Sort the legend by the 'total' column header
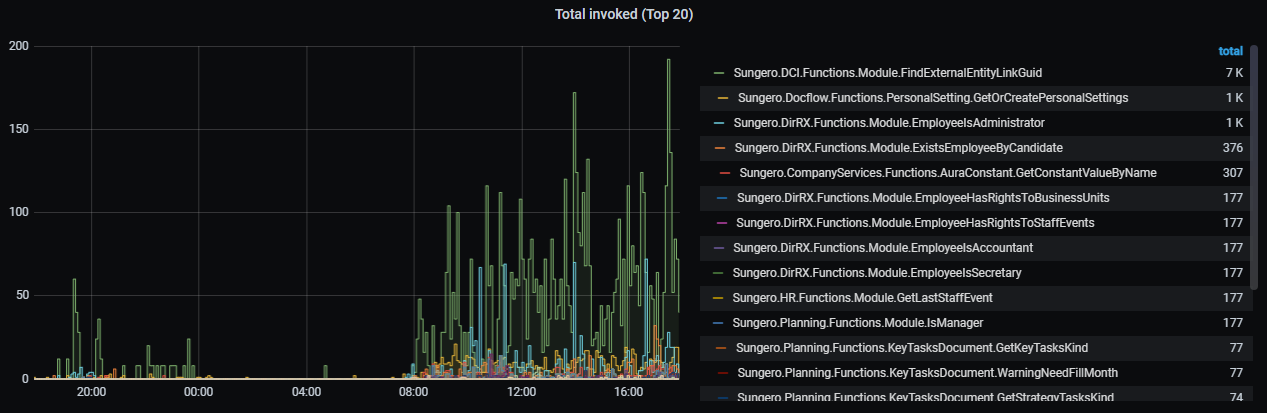 pos(1230,51)
